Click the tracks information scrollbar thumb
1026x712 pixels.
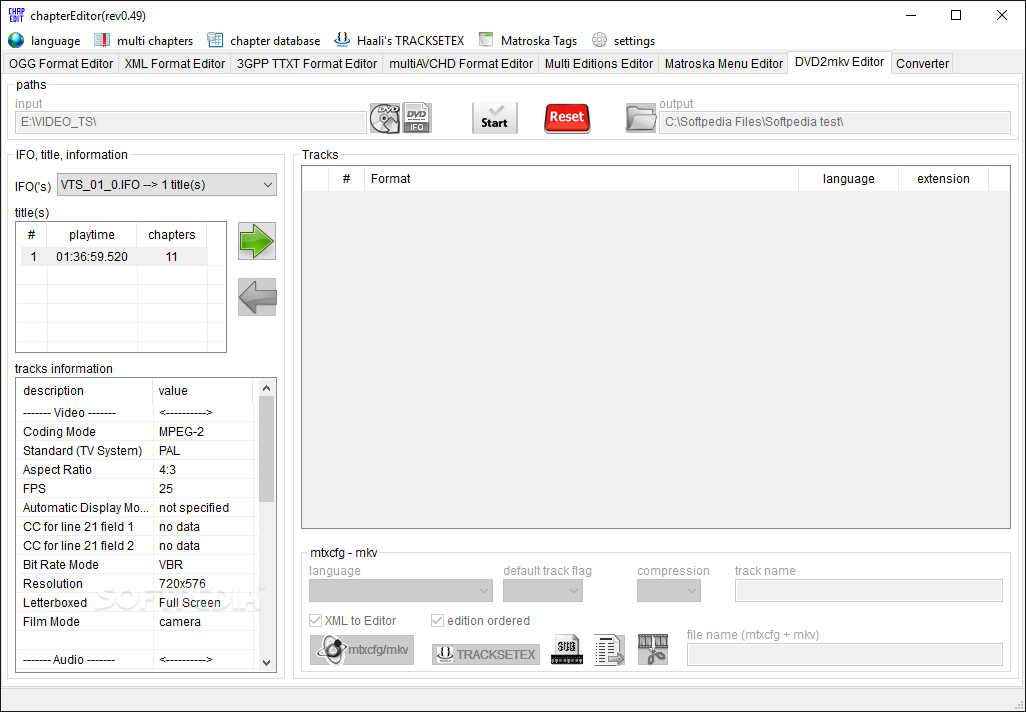click(x=266, y=449)
